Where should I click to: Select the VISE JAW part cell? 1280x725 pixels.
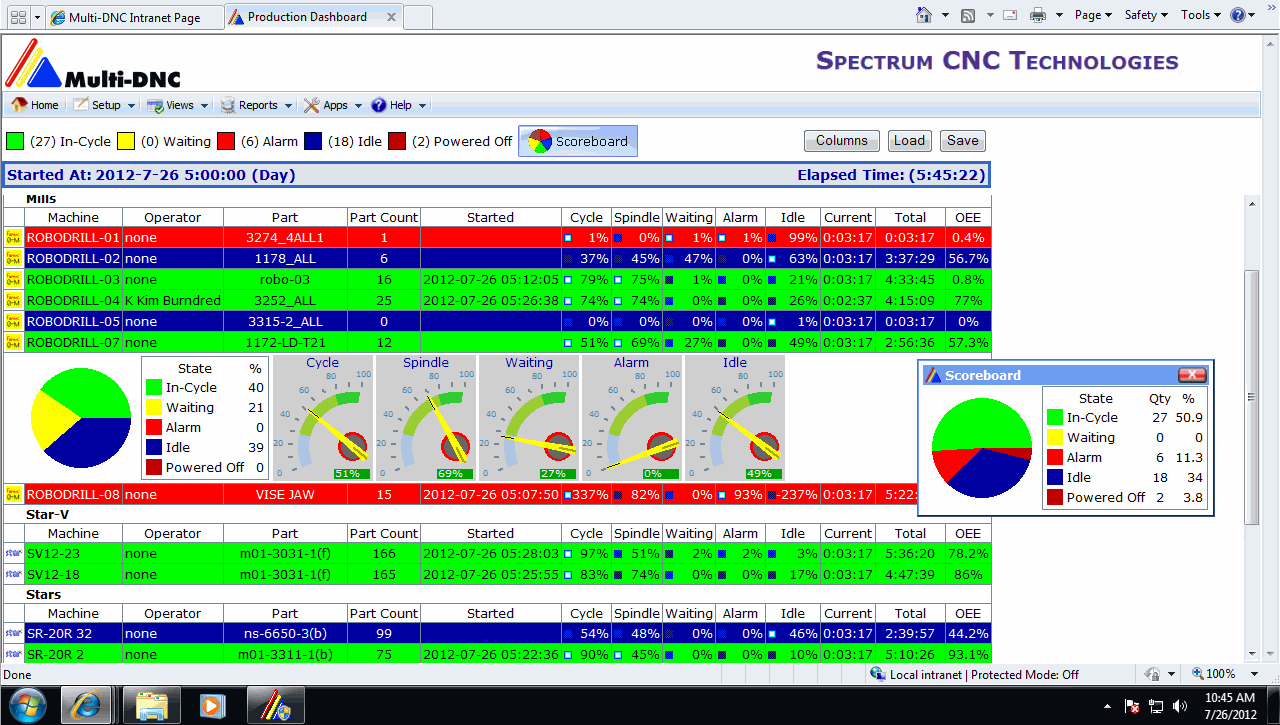point(285,494)
